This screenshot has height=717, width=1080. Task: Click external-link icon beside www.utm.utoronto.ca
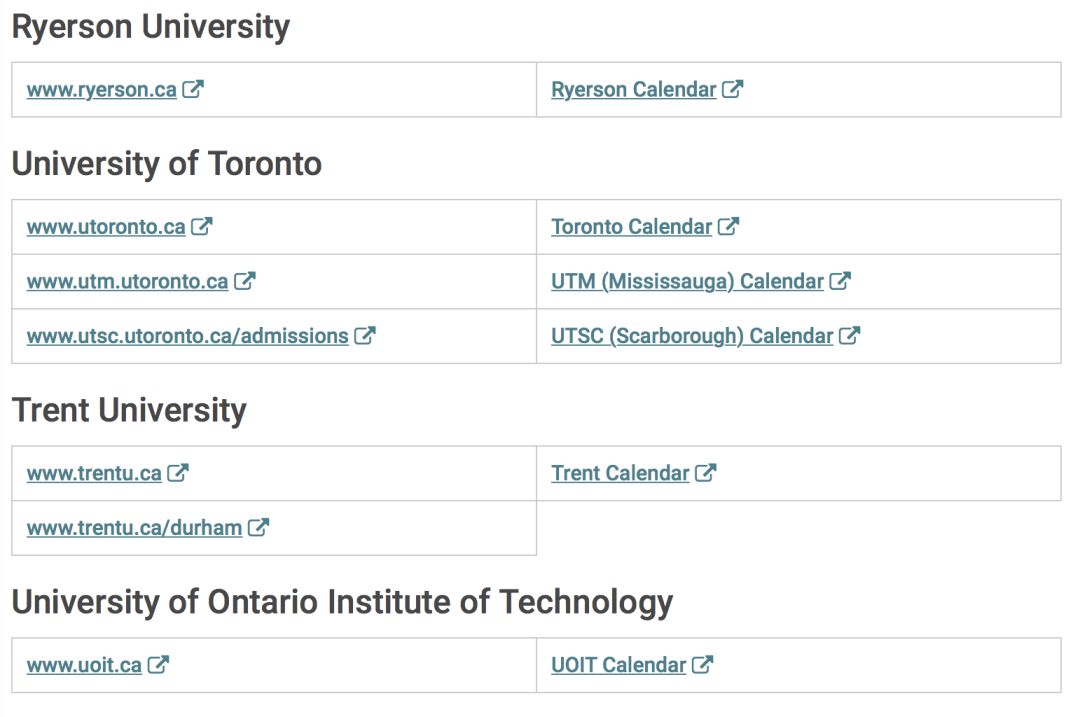(245, 280)
